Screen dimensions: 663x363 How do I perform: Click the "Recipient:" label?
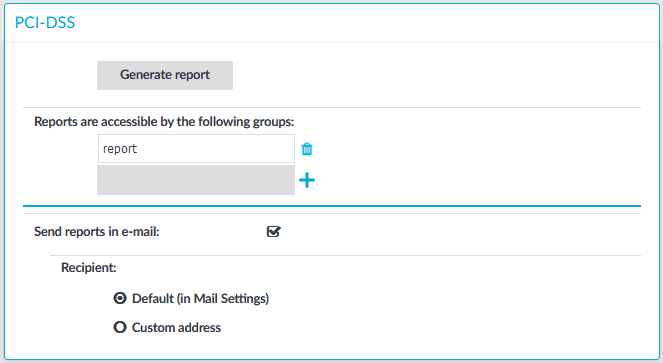pyautogui.click(x=89, y=268)
